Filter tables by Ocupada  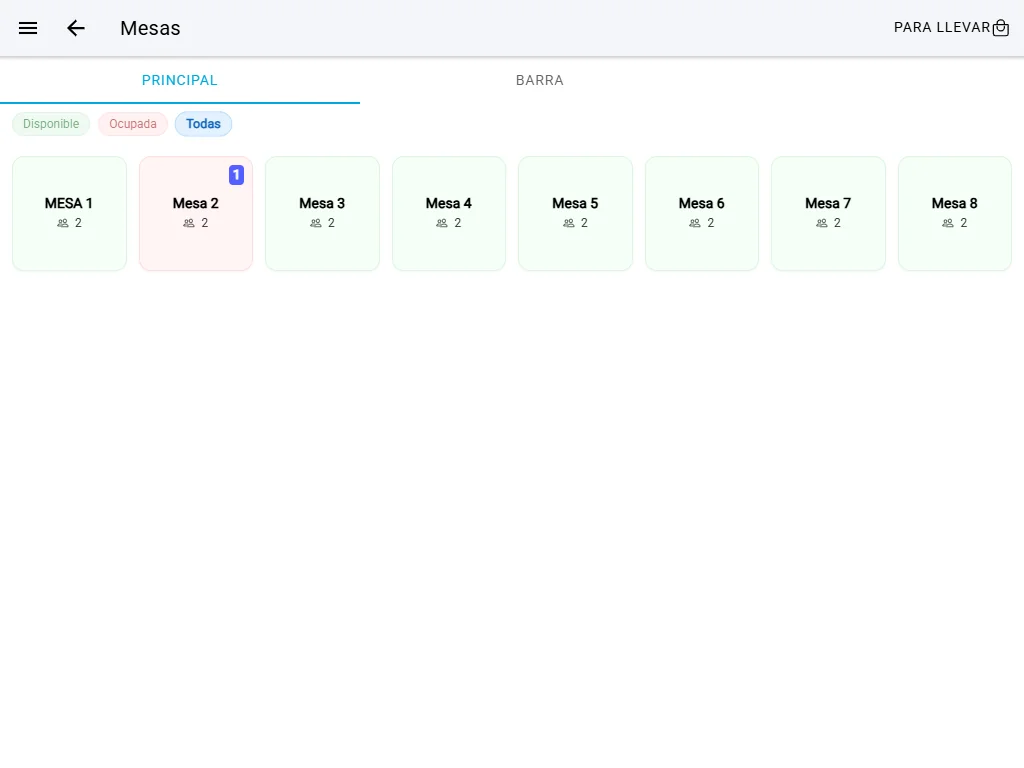coord(133,124)
